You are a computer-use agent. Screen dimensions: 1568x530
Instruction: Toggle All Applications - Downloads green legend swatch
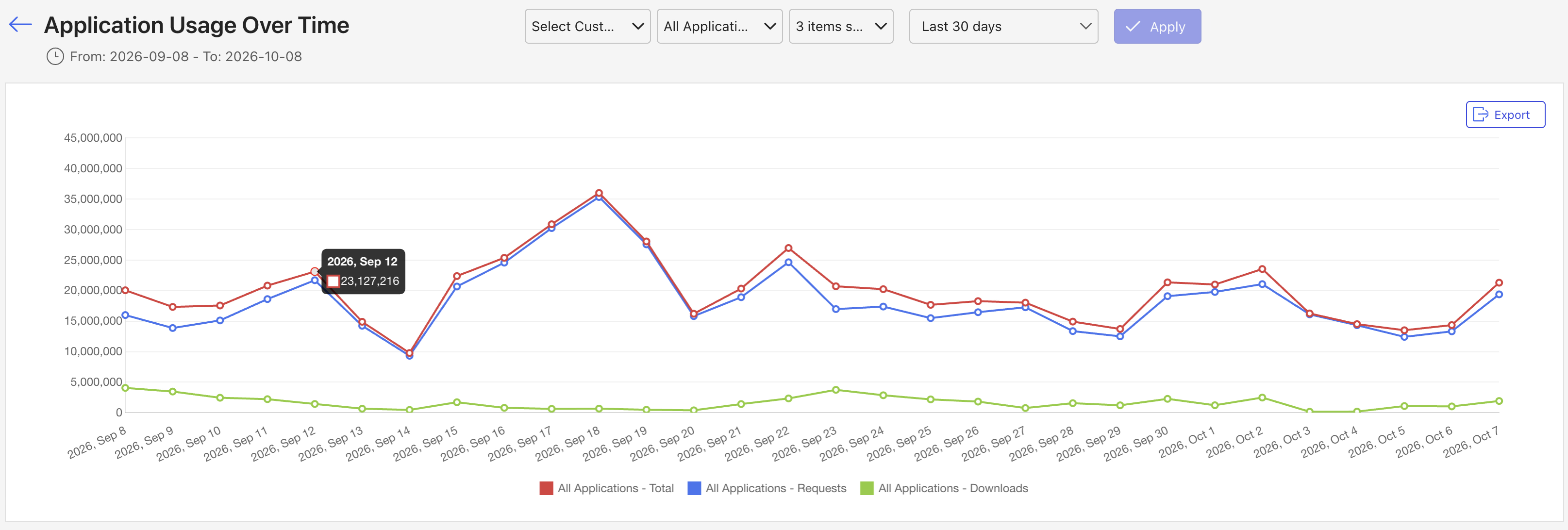[866, 488]
